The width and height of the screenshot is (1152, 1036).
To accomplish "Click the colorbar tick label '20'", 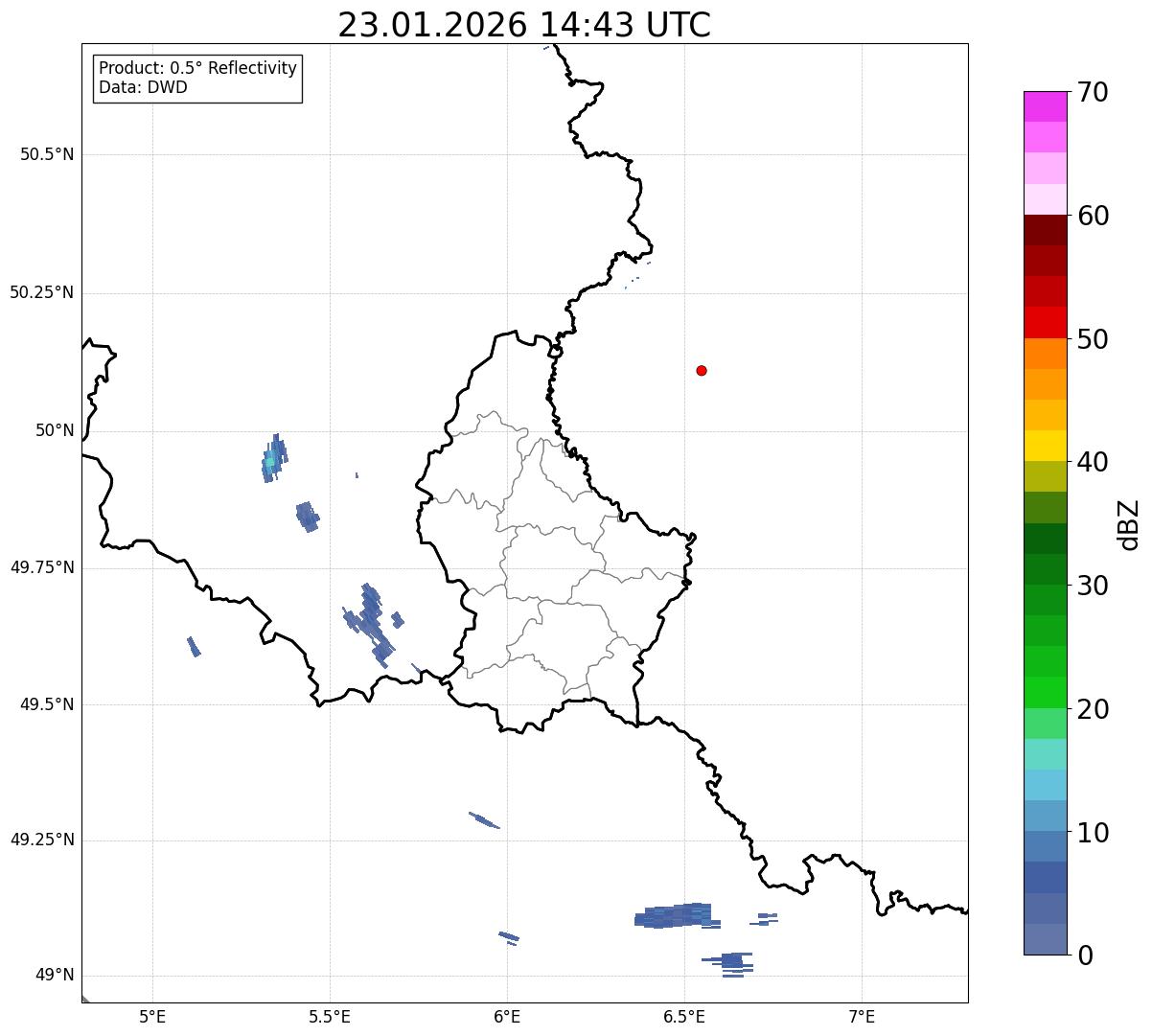I will click(x=1093, y=709).
